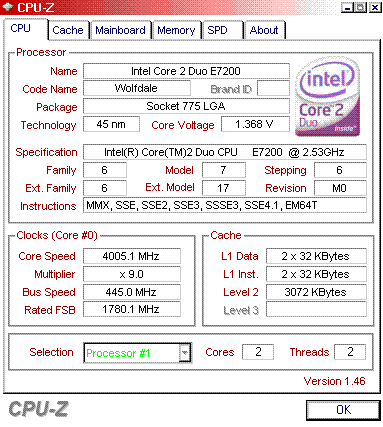383x427 pixels.
Task: Click the Processor #1 combo box text
Action: click(118, 353)
